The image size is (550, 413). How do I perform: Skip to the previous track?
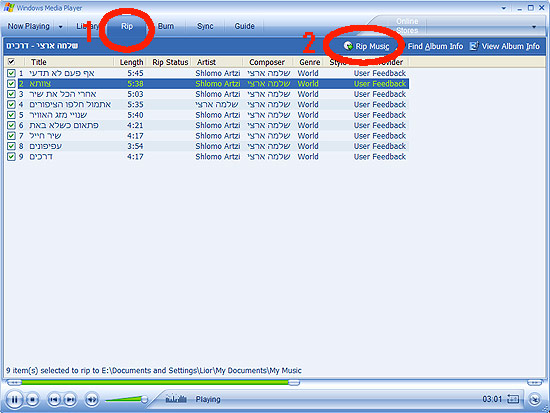tap(54, 399)
